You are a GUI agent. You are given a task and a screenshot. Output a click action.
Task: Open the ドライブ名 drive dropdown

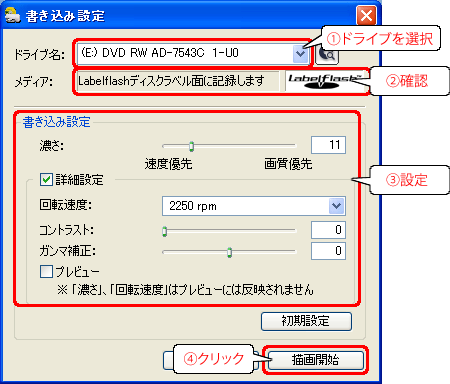[300, 54]
